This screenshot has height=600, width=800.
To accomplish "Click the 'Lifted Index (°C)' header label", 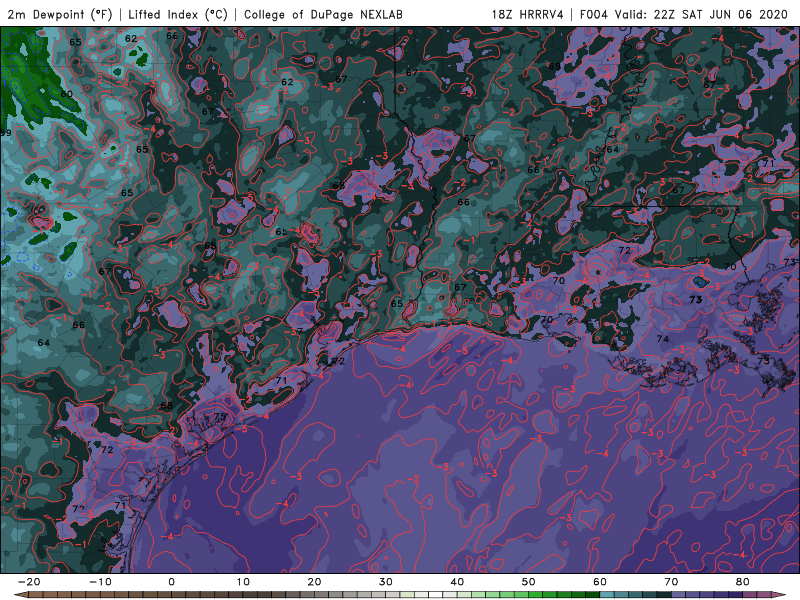I will click(x=178, y=14).
